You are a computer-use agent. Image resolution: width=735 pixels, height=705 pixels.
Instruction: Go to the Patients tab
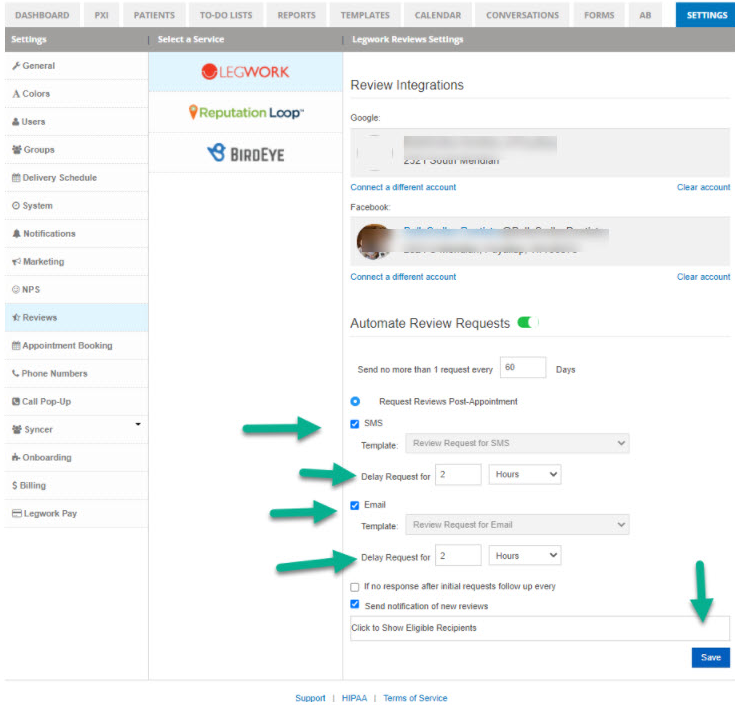point(154,15)
